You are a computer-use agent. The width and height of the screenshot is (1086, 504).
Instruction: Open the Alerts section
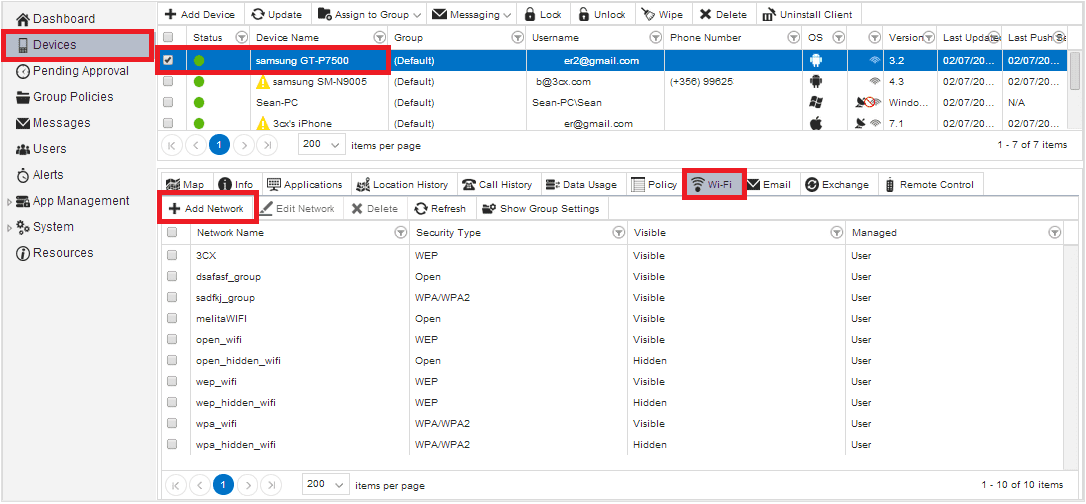[39, 174]
